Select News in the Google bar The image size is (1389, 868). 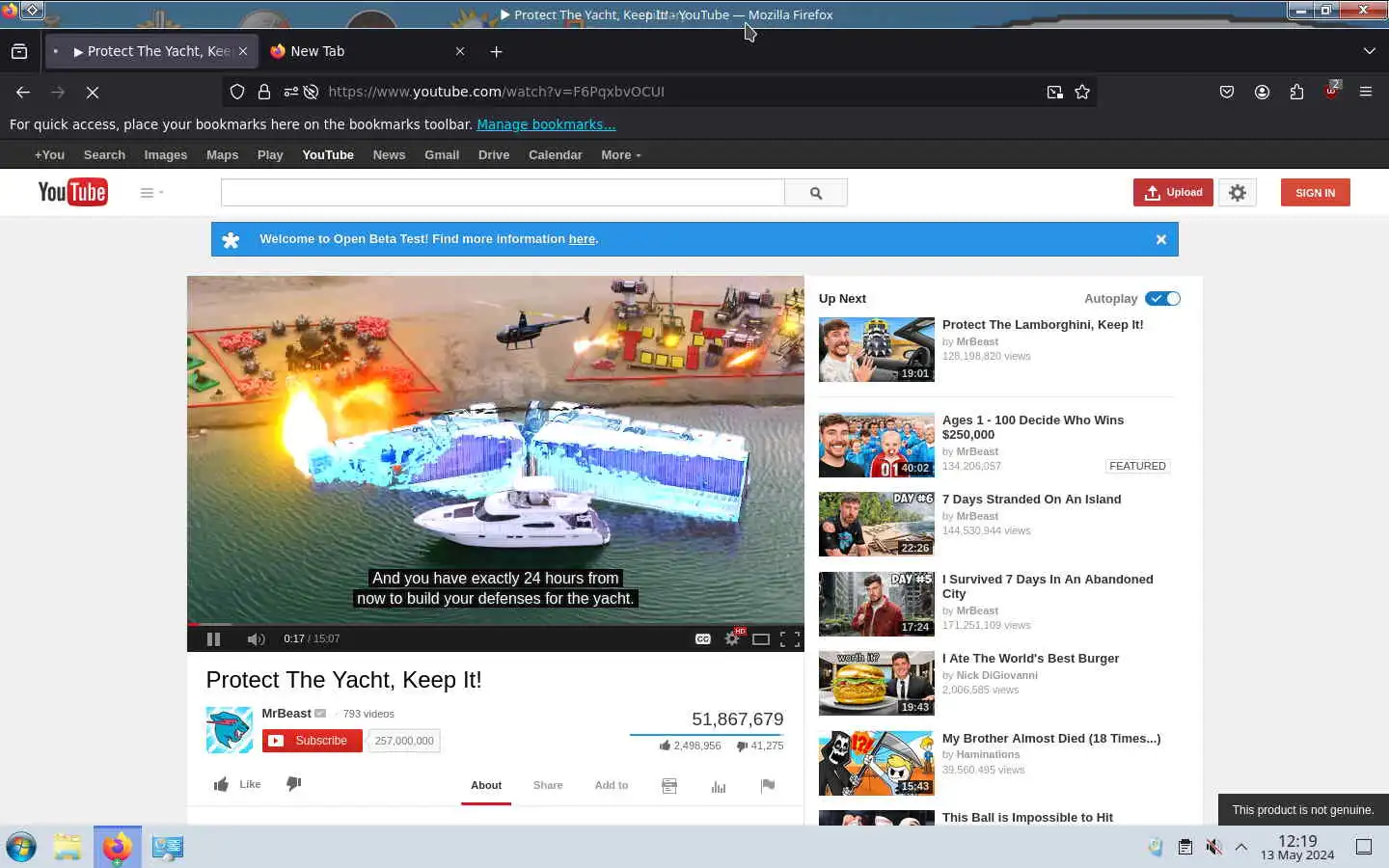coord(389,154)
